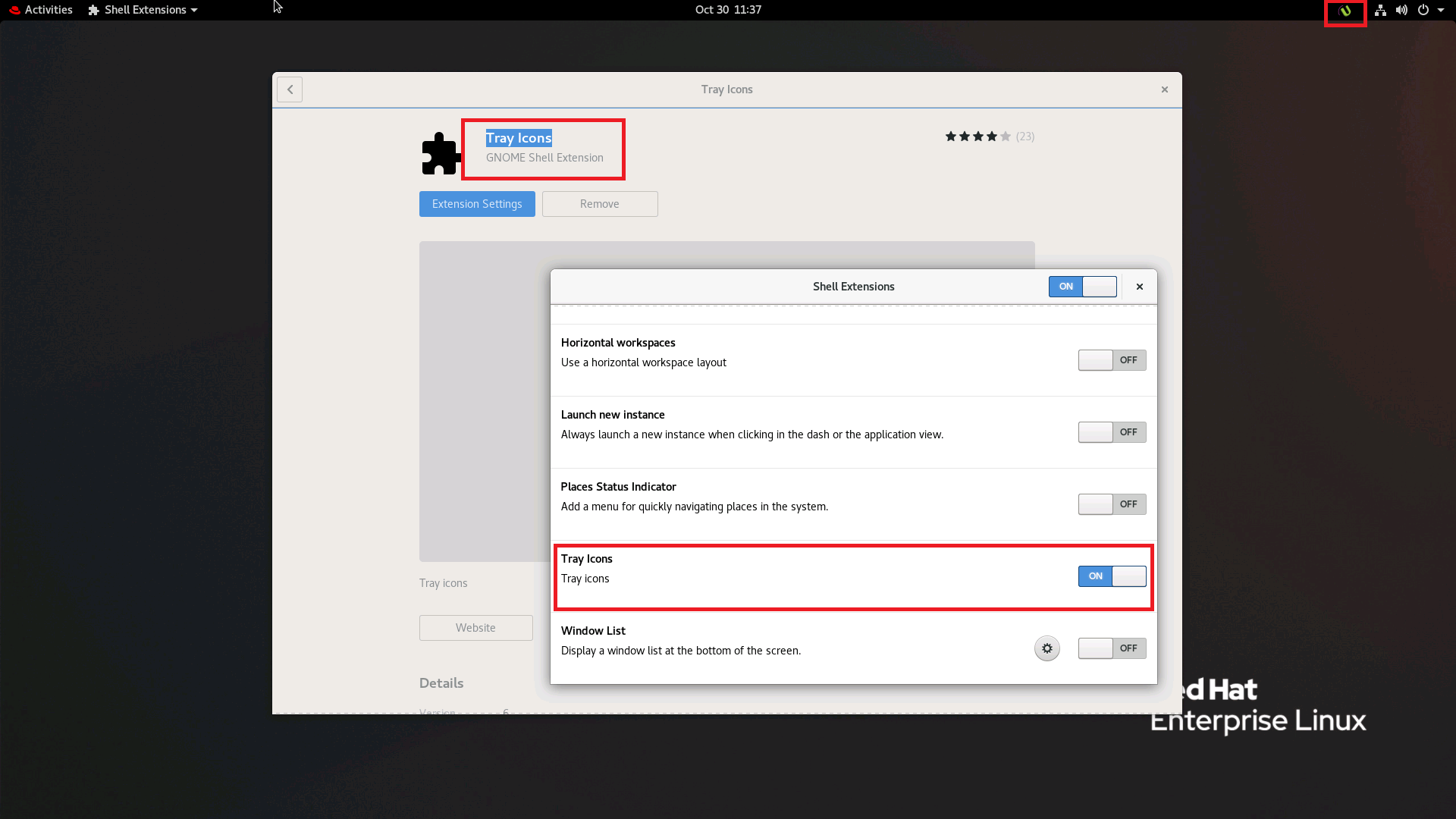
Task: Click the Remove button
Action: (599, 204)
